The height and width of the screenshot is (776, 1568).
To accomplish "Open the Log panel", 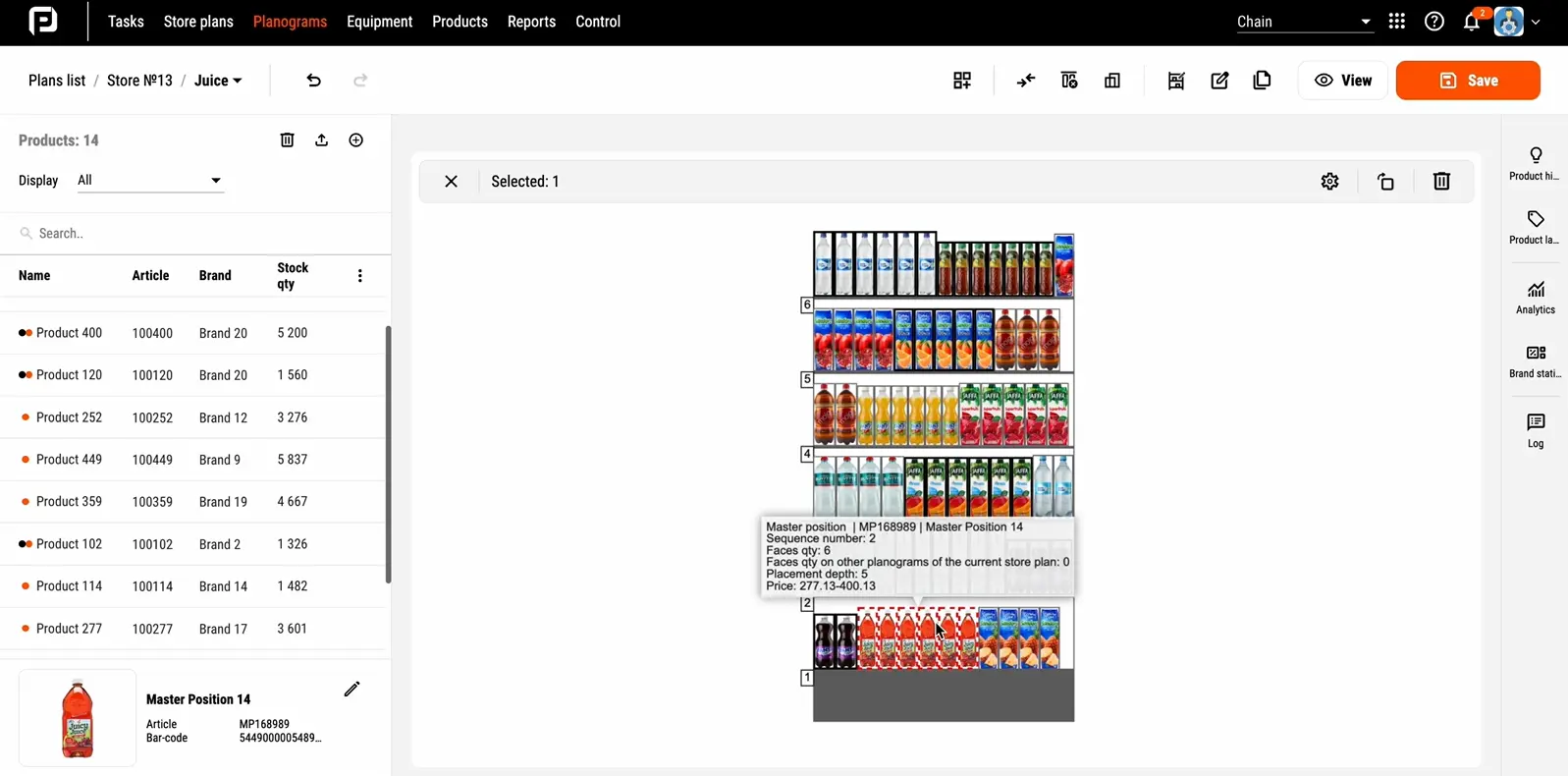I will (x=1535, y=431).
